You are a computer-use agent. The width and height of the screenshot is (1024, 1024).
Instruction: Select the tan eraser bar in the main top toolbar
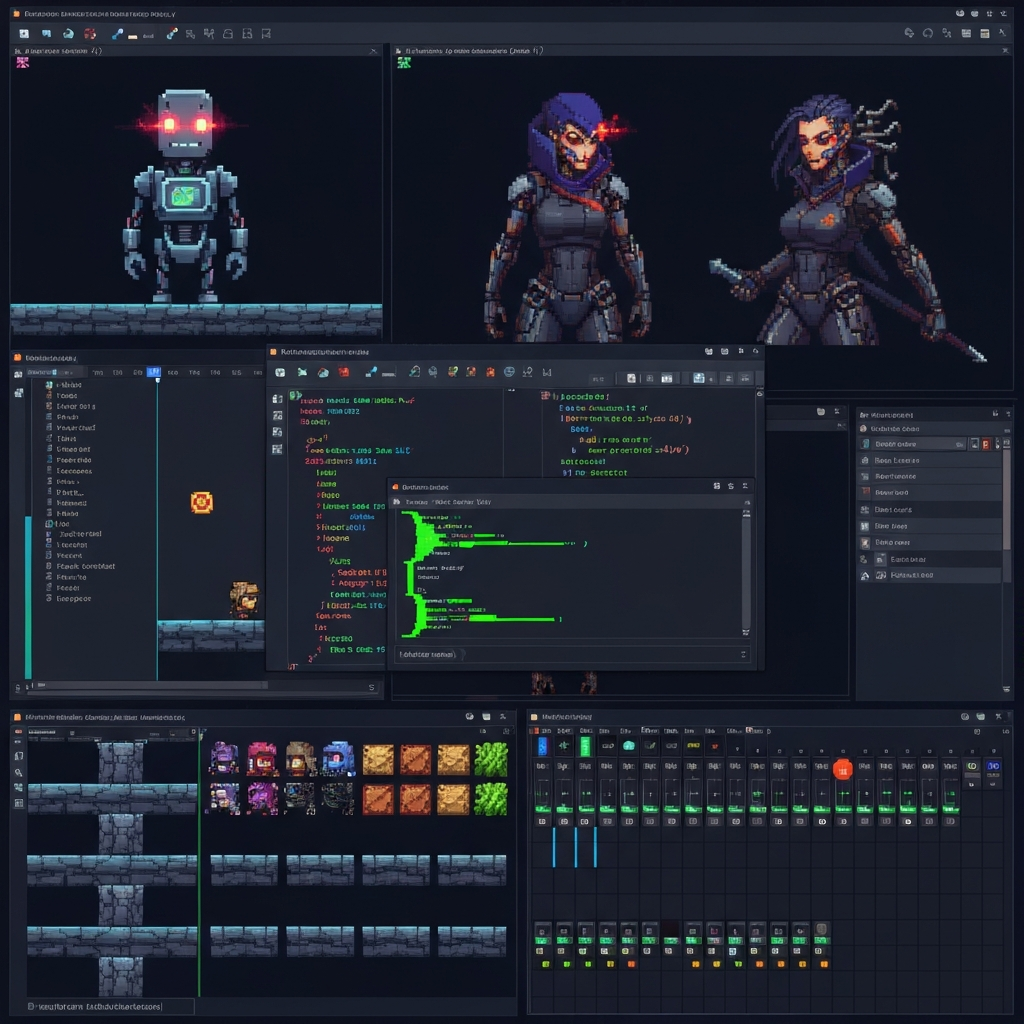point(133,37)
